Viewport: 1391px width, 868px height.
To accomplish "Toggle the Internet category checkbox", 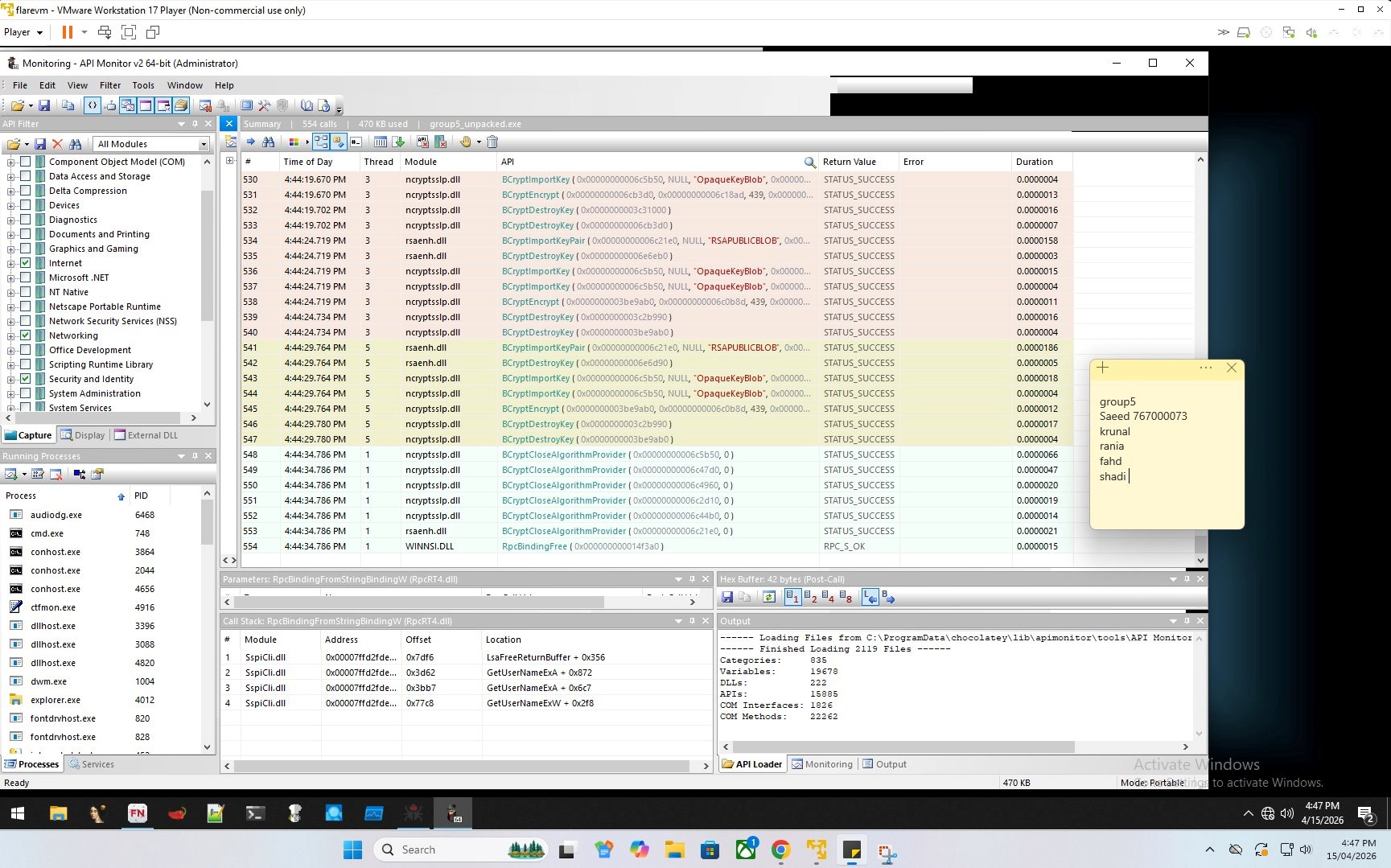I will coord(26,263).
